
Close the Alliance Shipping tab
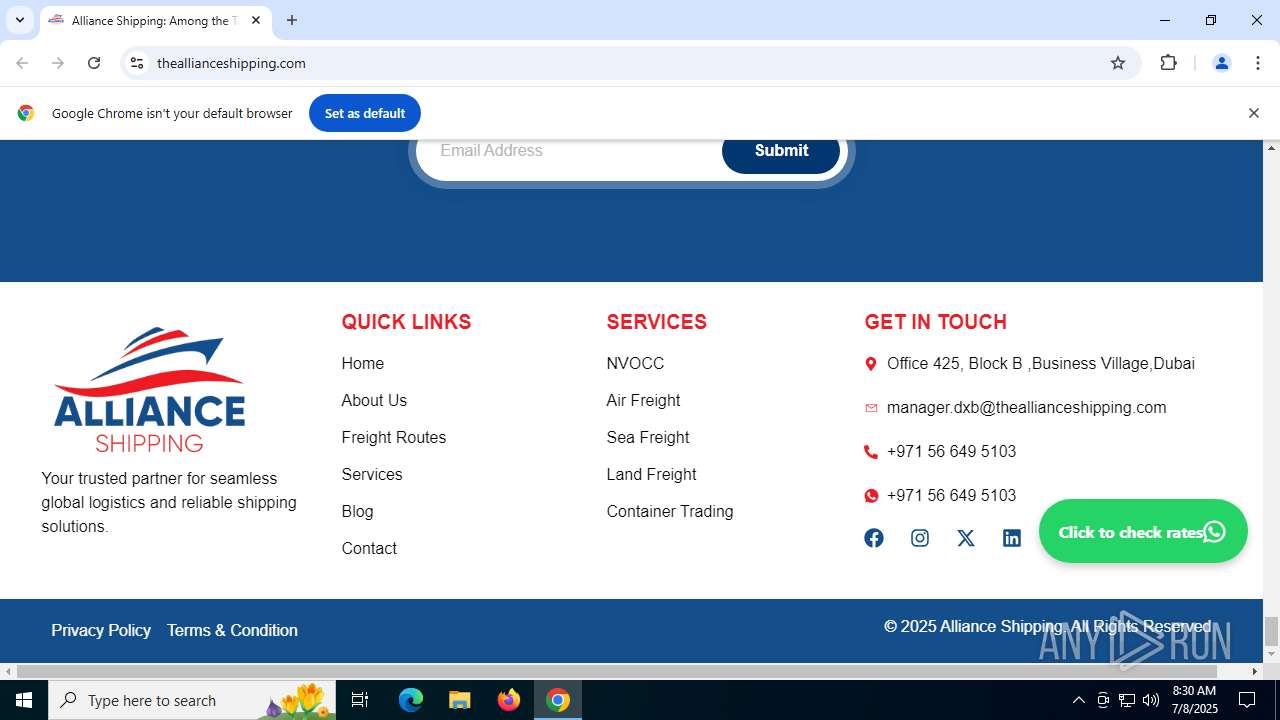256,20
